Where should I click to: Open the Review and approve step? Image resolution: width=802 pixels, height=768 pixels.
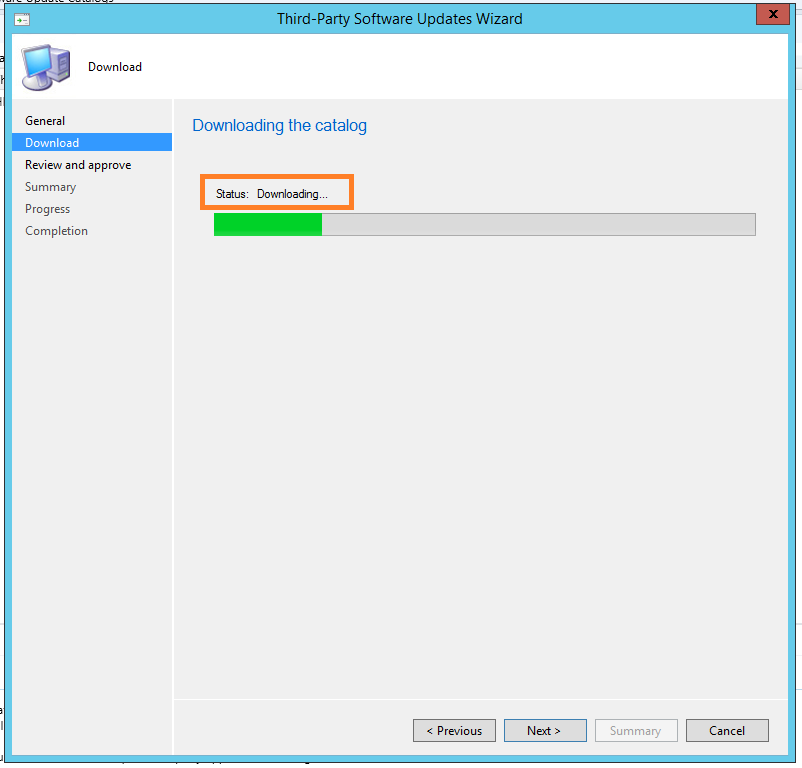[x=78, y=165]
